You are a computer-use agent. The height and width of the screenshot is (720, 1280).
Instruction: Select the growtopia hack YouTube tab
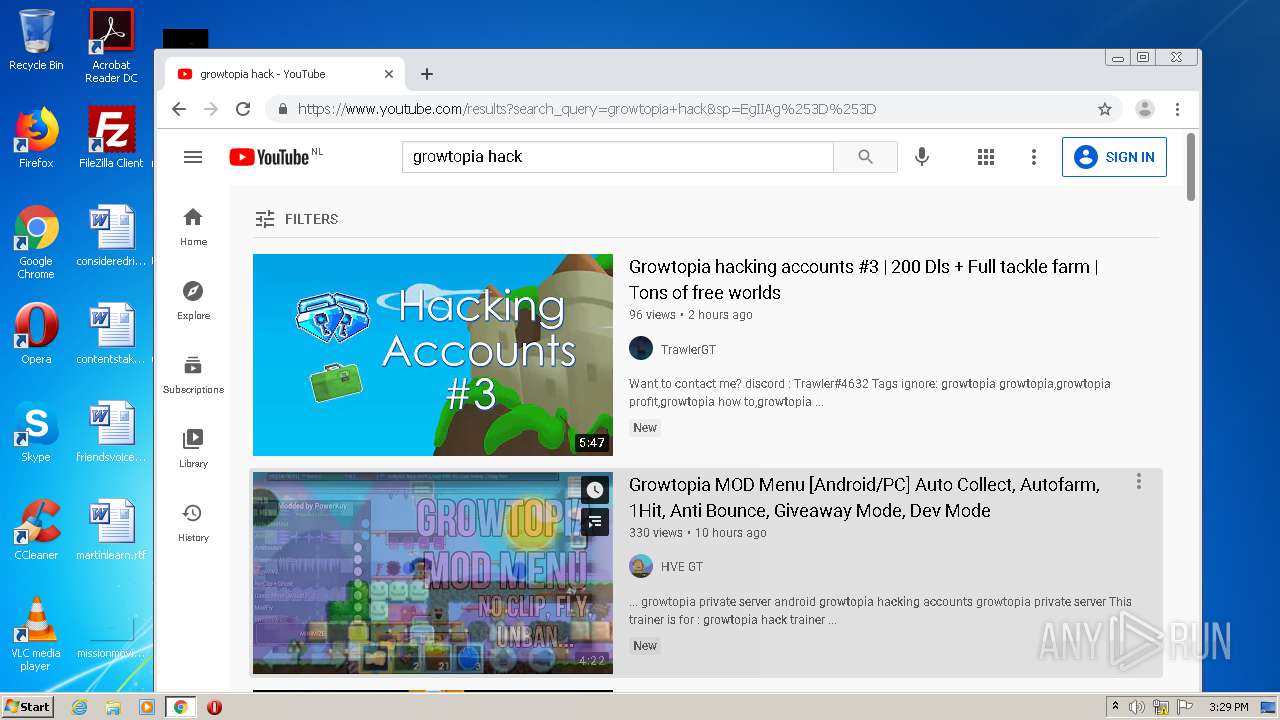285,74
